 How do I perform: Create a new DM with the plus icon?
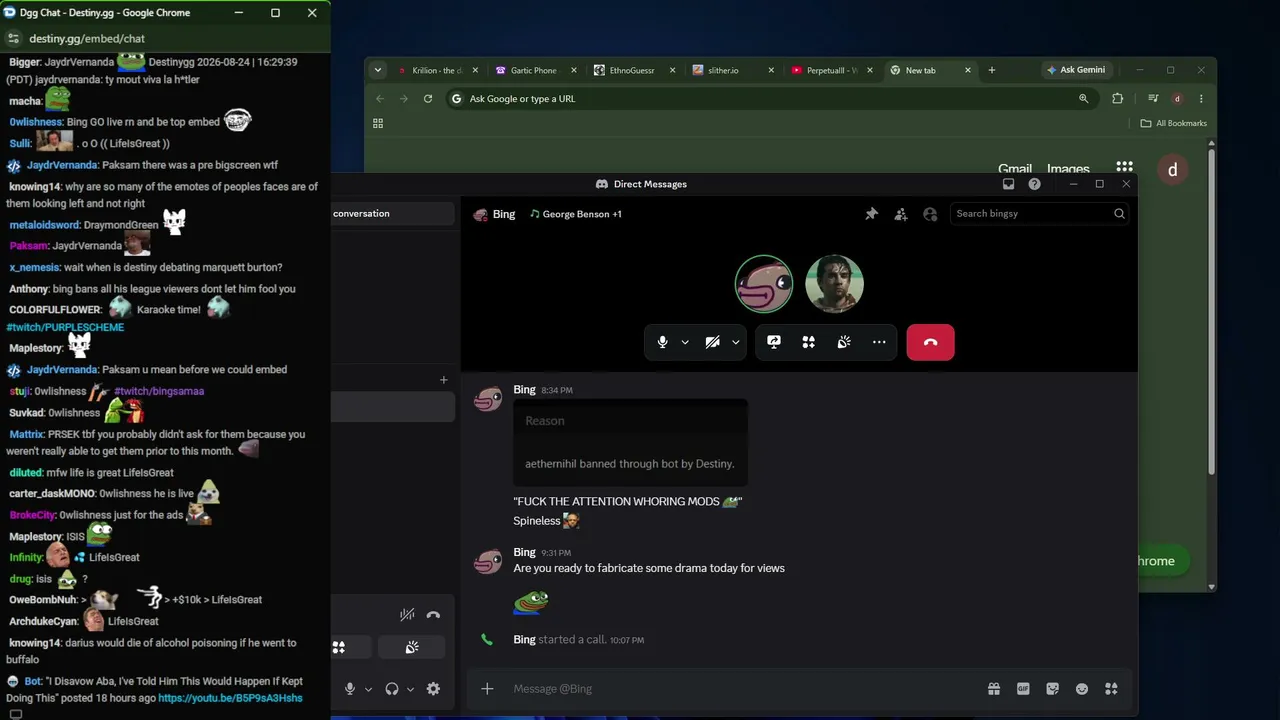coord(444,380)
